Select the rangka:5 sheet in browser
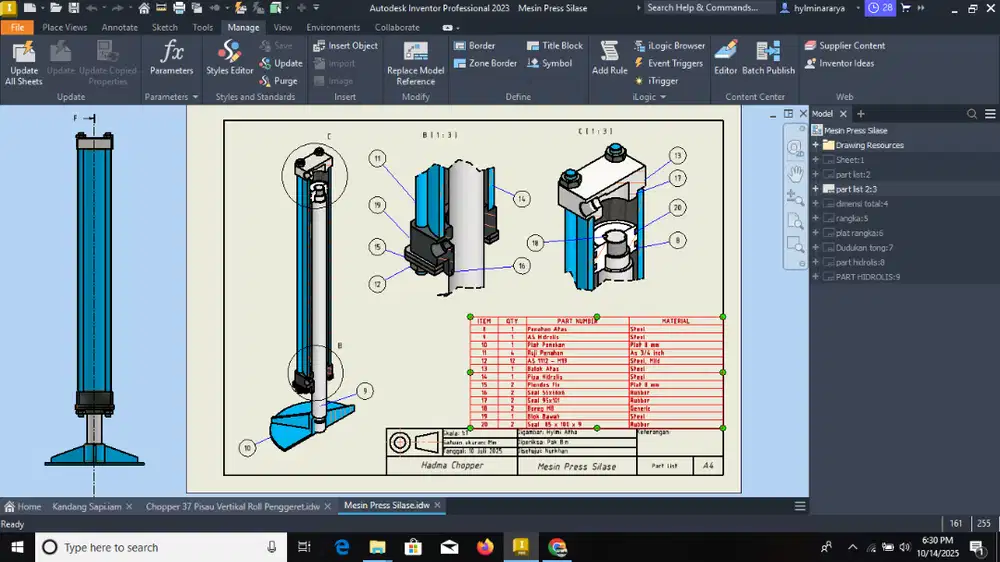 (852, 218)
